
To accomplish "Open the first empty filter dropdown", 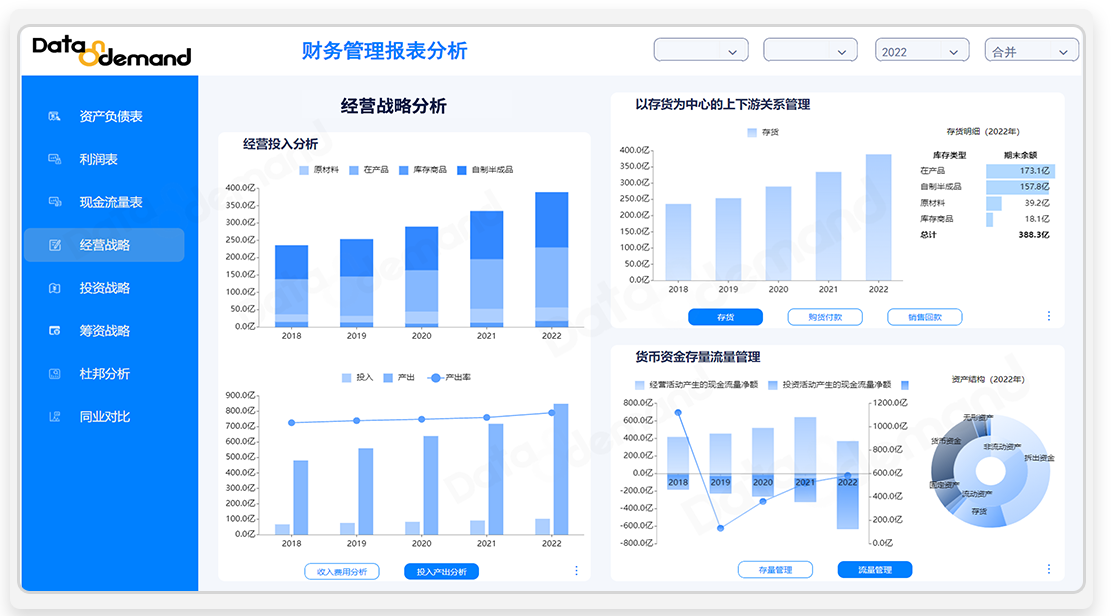I will (701, 50).
